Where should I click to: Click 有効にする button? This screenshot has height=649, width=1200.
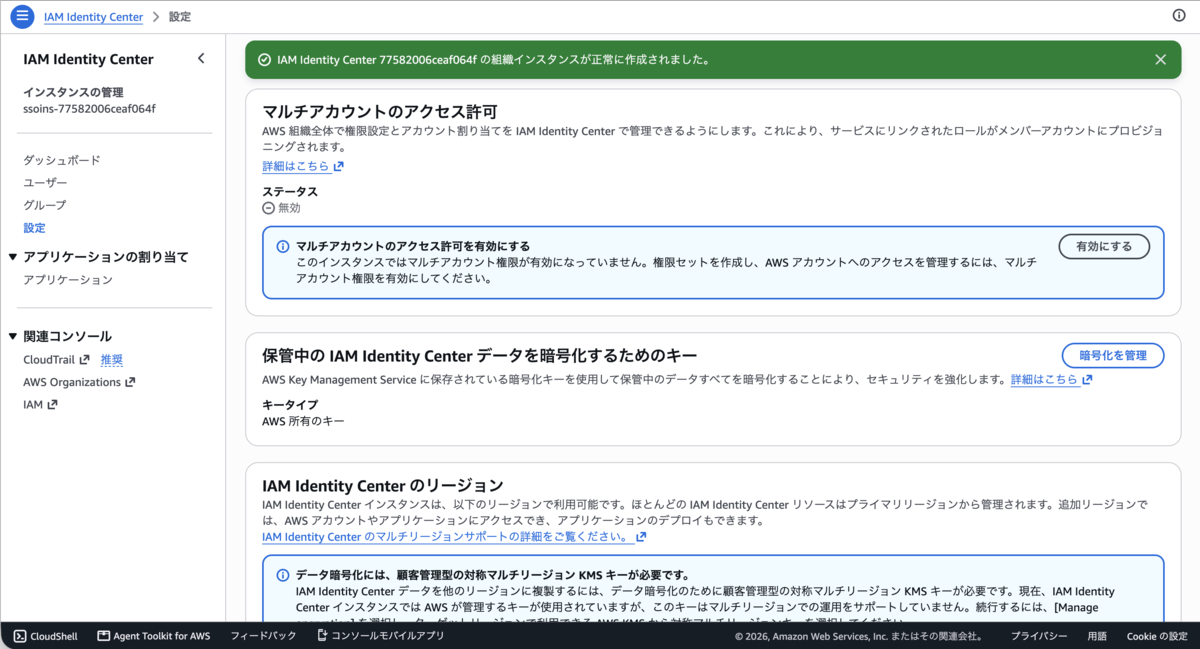[1104, 247]
